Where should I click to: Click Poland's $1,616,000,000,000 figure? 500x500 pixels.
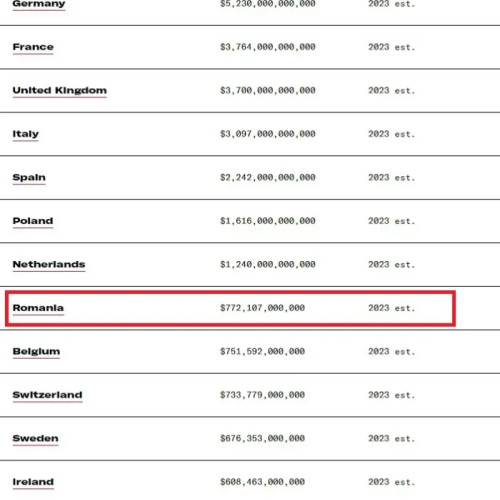[268, 221]
